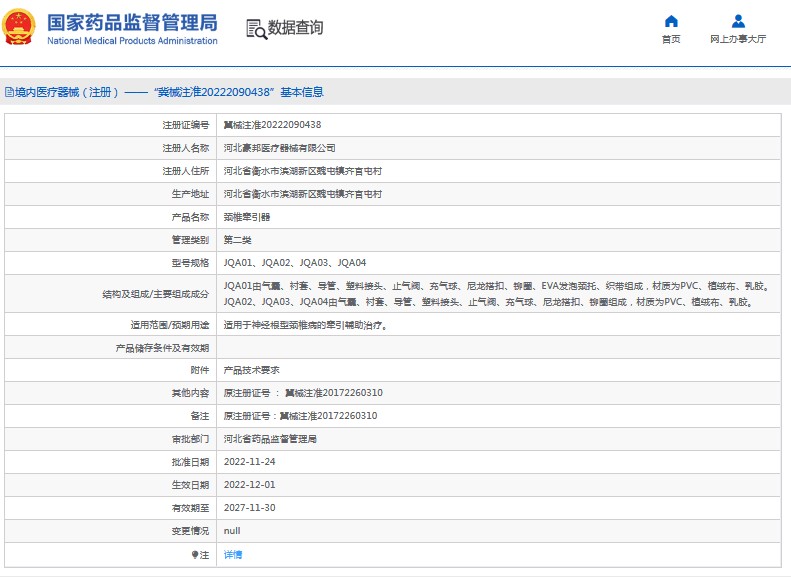
Task: Click the 型号规格 label
Action: (x=190, y=263)
